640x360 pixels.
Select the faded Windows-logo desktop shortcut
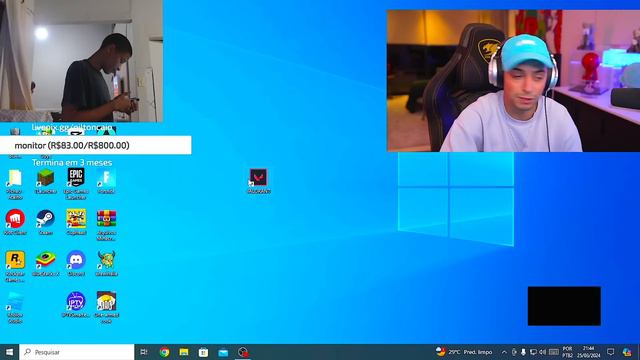(x=15, y=308)
